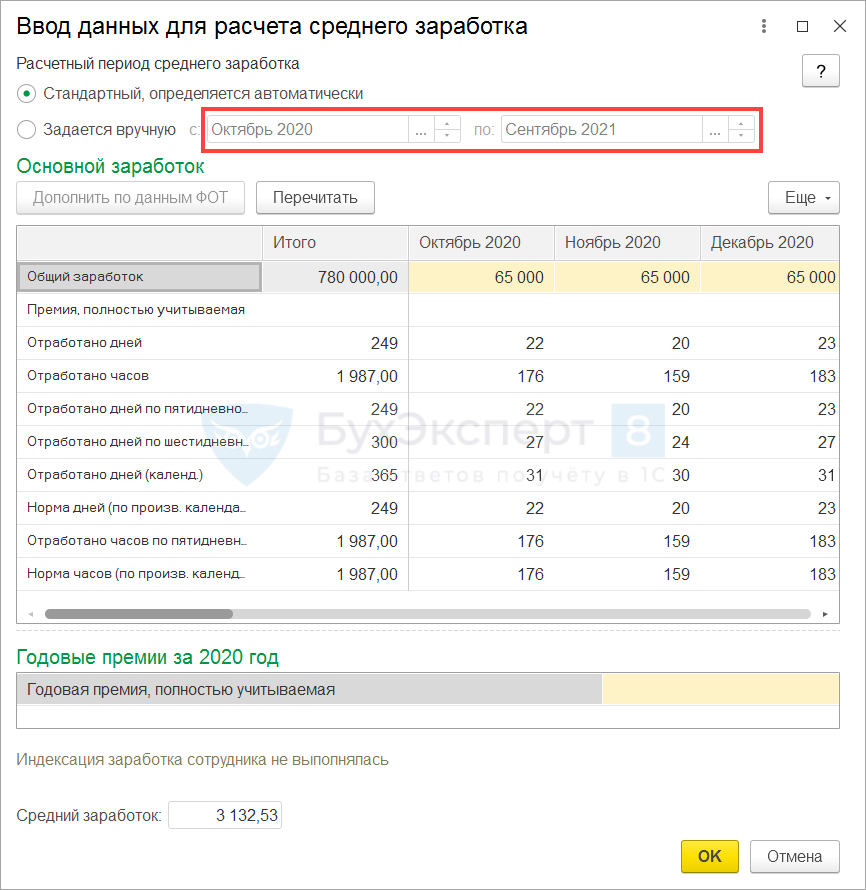Screen dimensions: 866x890
Task: Close the average earnings dialog
Action: 838,27
